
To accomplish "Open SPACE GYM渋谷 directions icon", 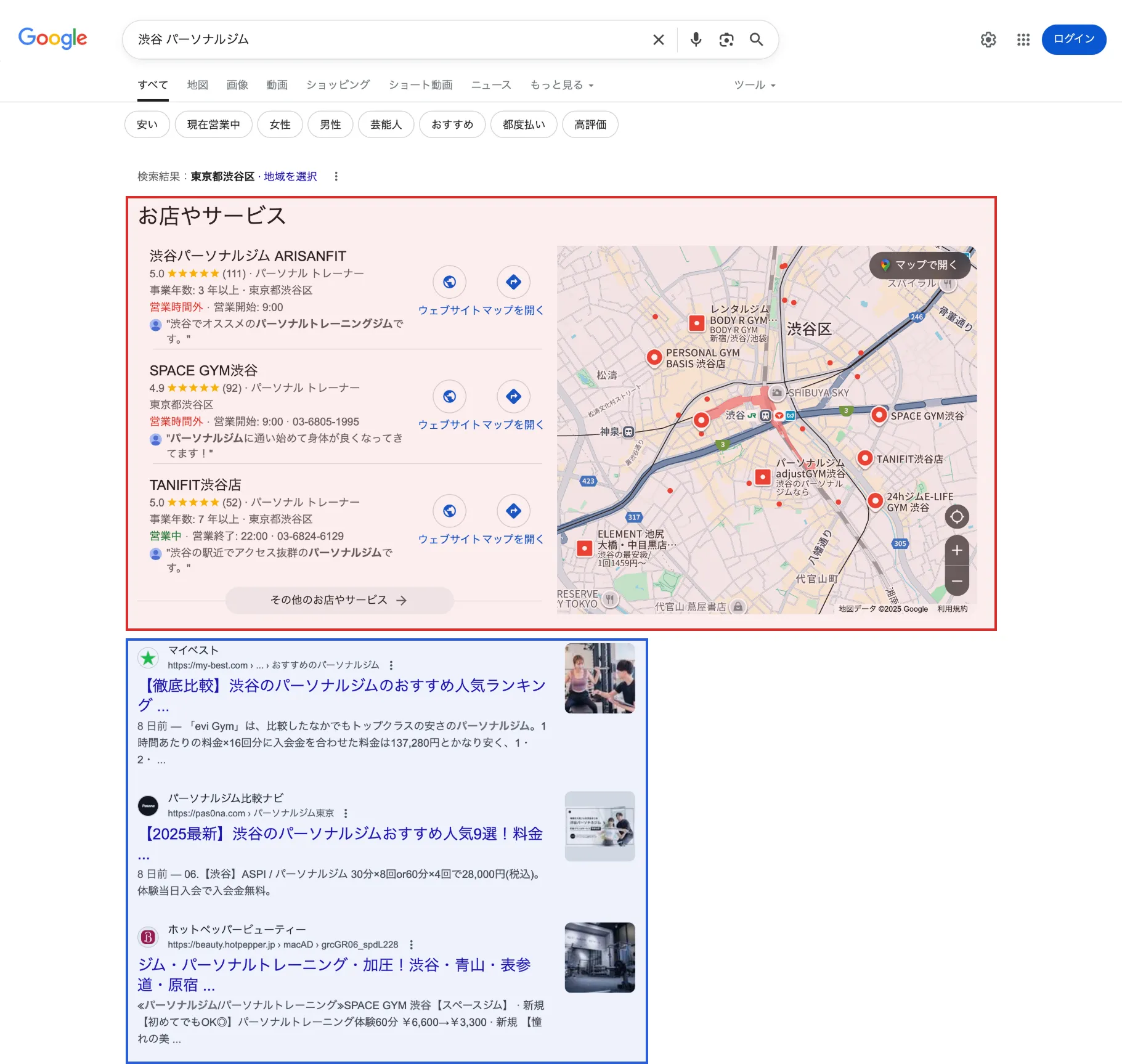I will [514, 397].
